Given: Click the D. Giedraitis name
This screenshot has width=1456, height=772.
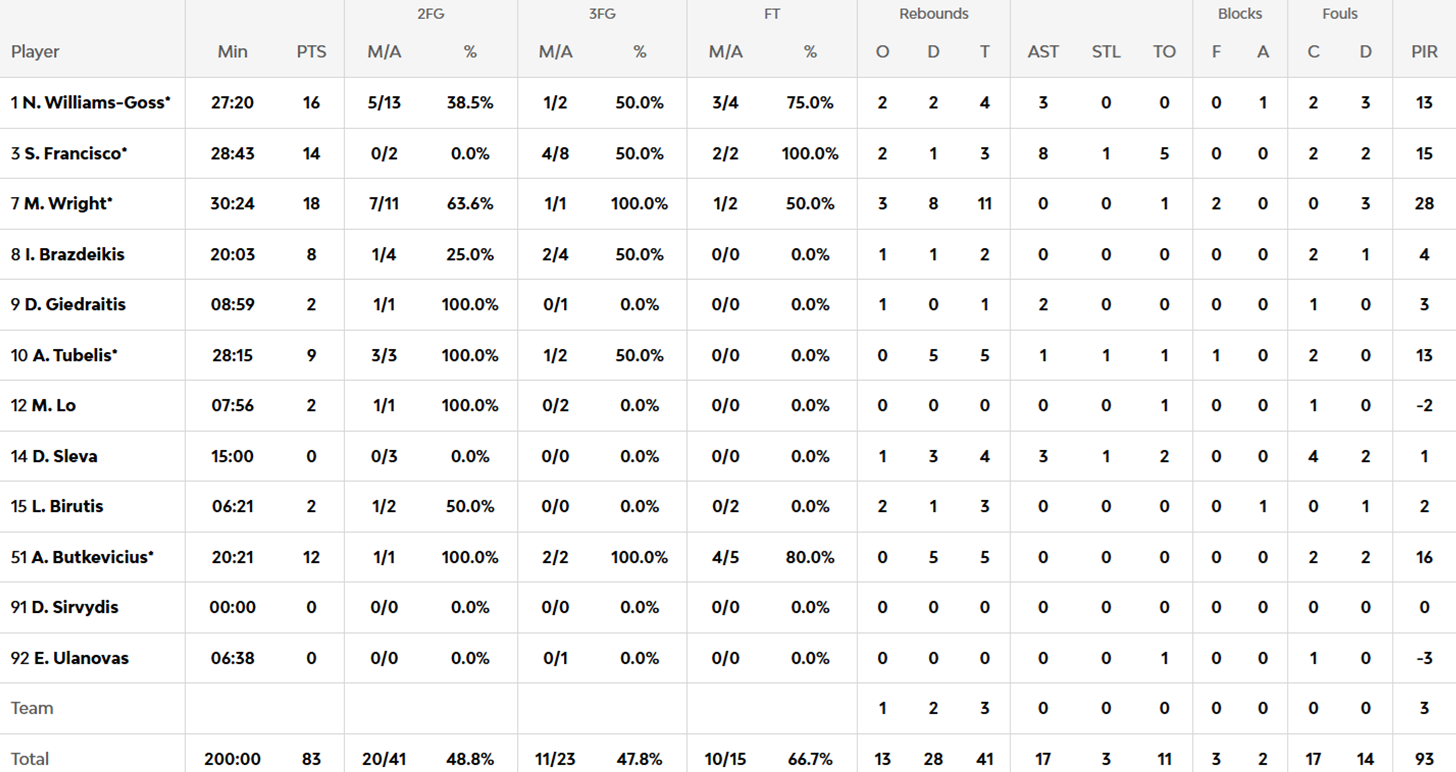Looking at the screenshot, I should (x=74, y=305).
